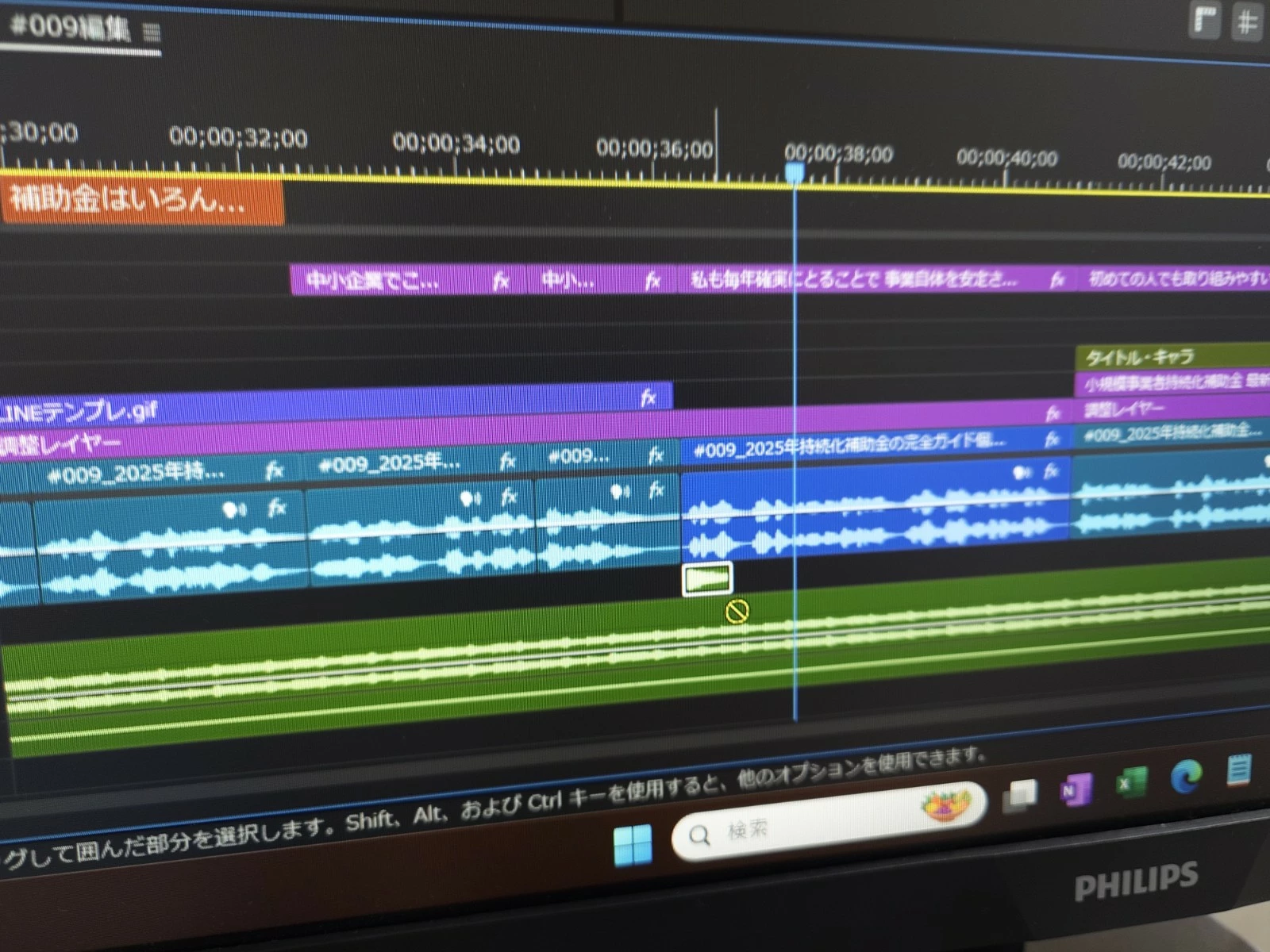Click the small white-outlined clip thumbnail below audio

pos(707,579)
